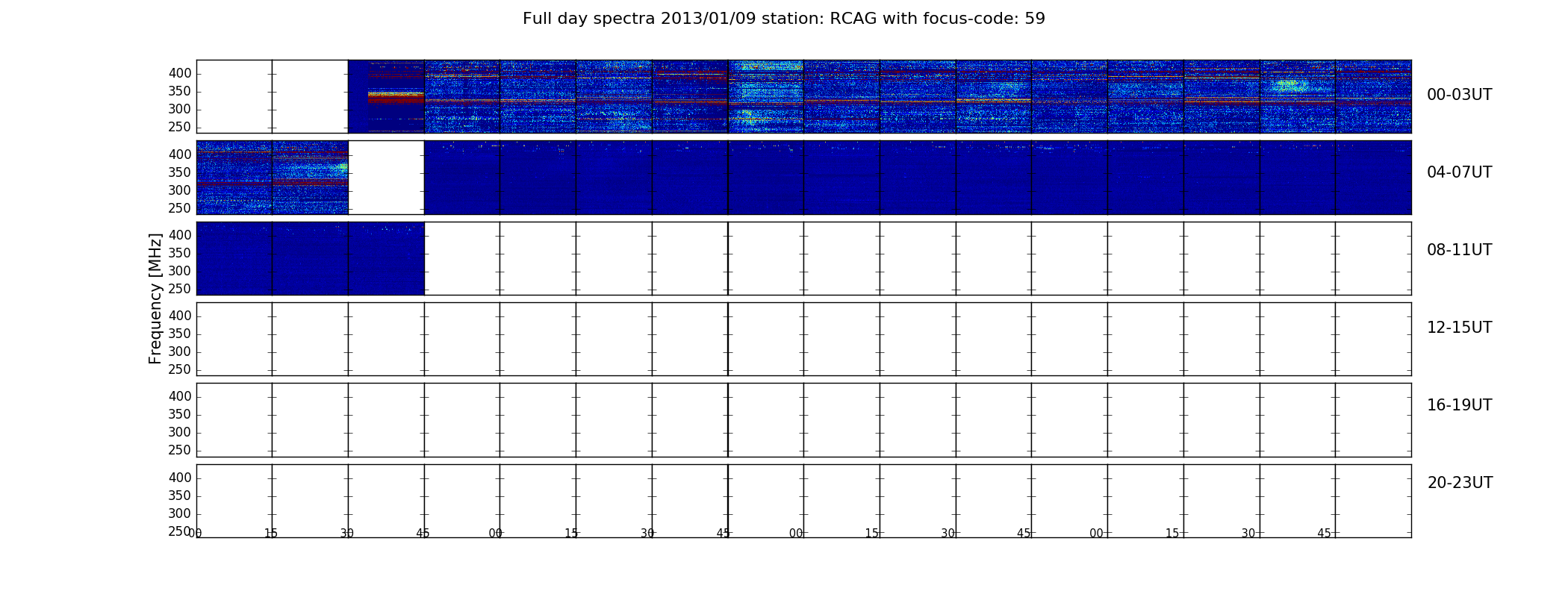Viewport: 1568px width, 597px height.
Task: Click the 400 tick in the 16-19UT row
Action: (179, 397)
